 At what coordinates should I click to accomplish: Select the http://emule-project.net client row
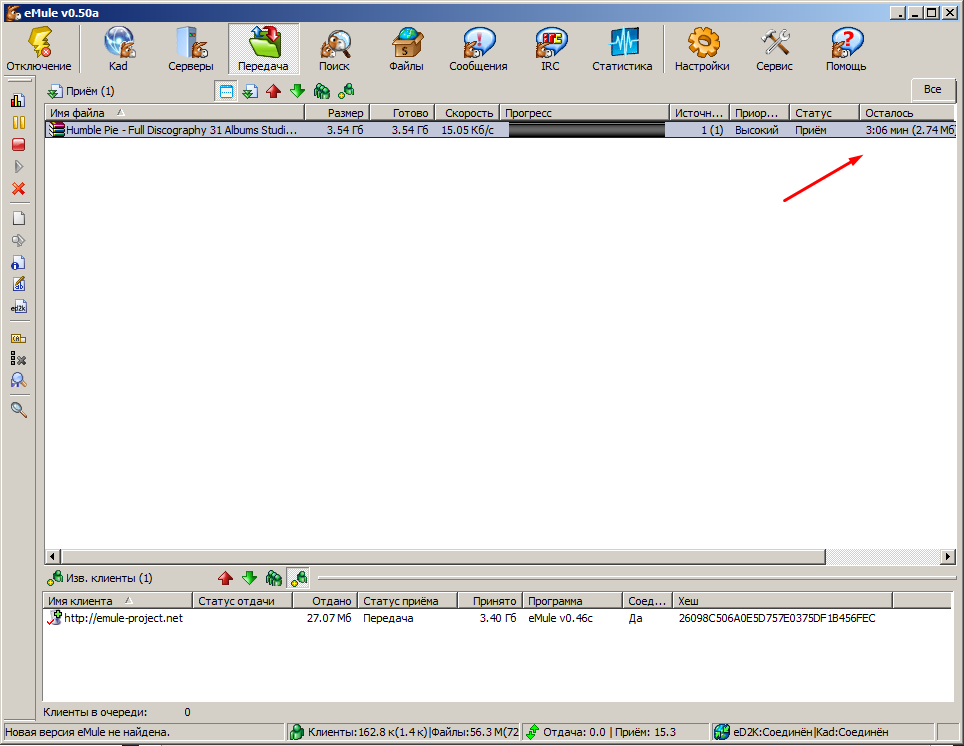[498, 618]
